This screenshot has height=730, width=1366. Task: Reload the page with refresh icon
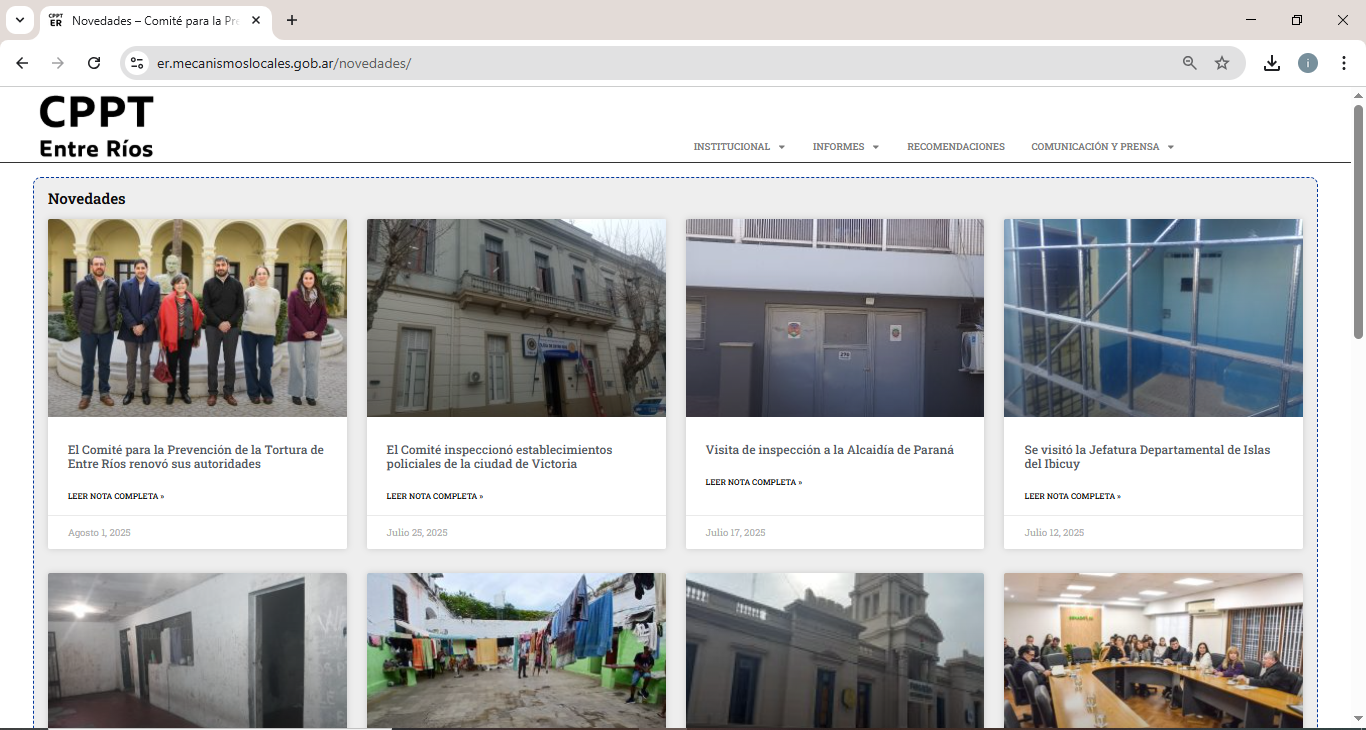click(x=94, y=63)
